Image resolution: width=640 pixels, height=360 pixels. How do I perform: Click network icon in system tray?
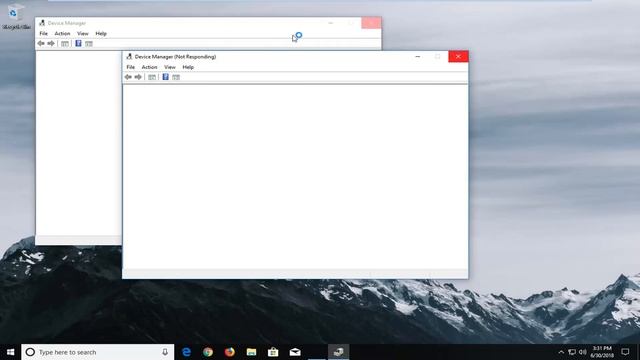[x=572, y=352]
